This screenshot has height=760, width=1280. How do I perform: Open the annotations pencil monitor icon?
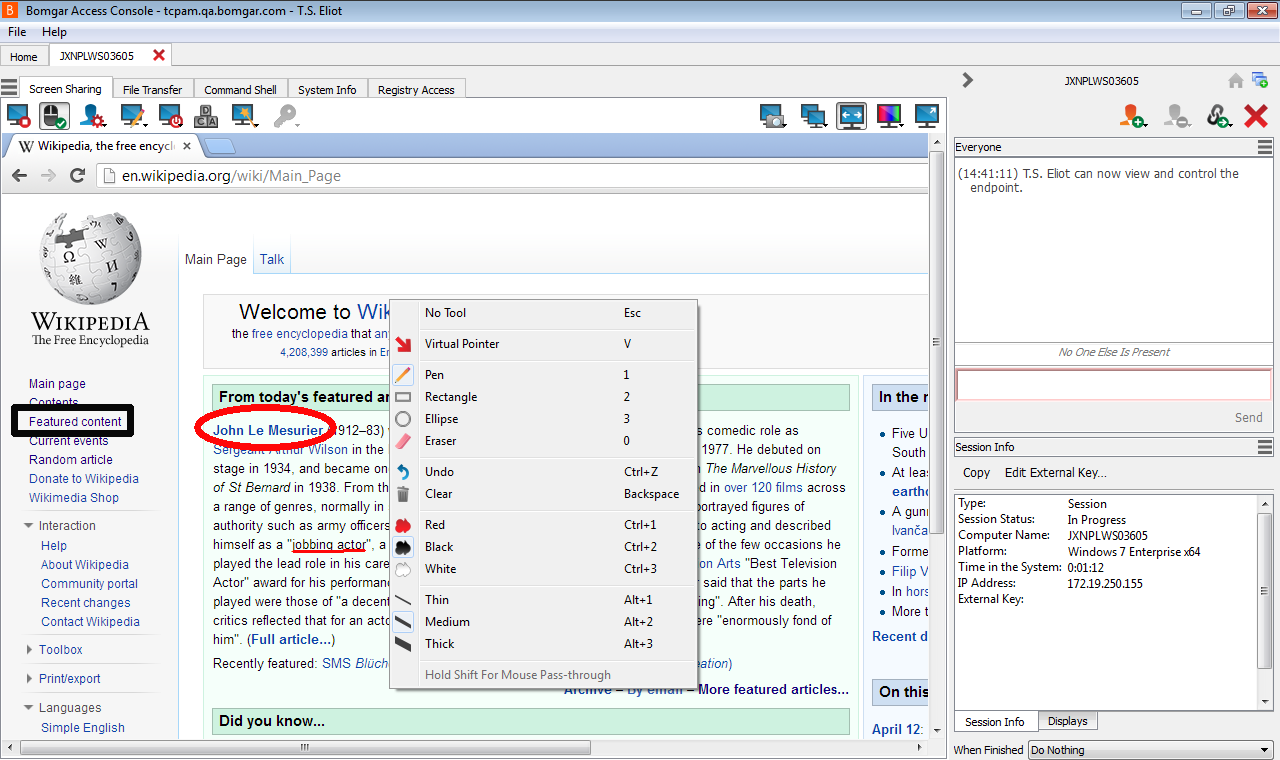tap(133, 117)
